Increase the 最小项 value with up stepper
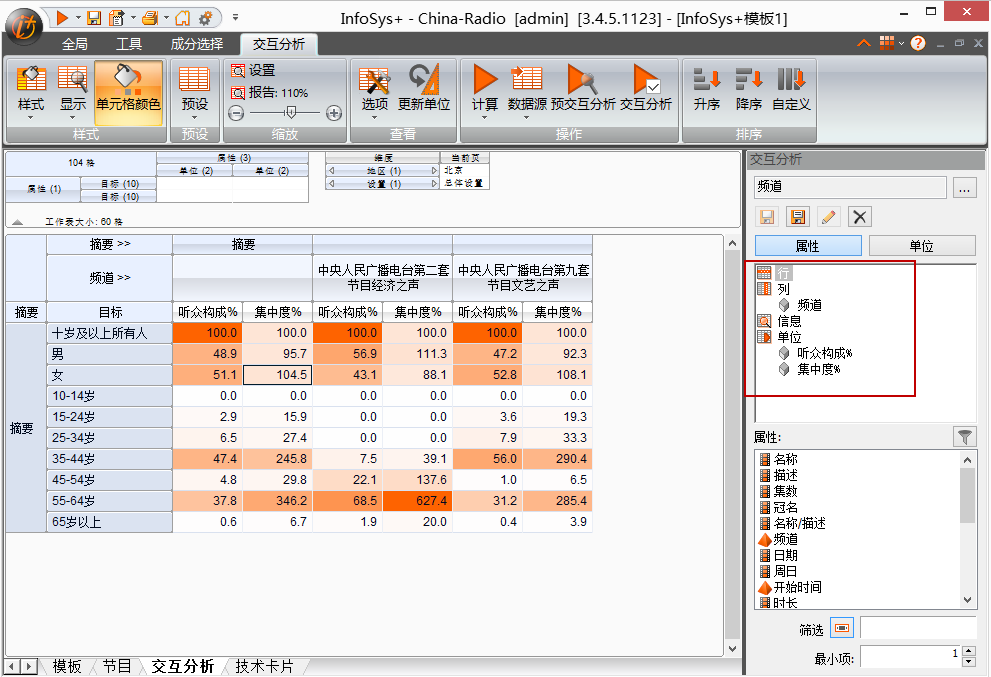991x677 pixels. click(x=969, y=652)
